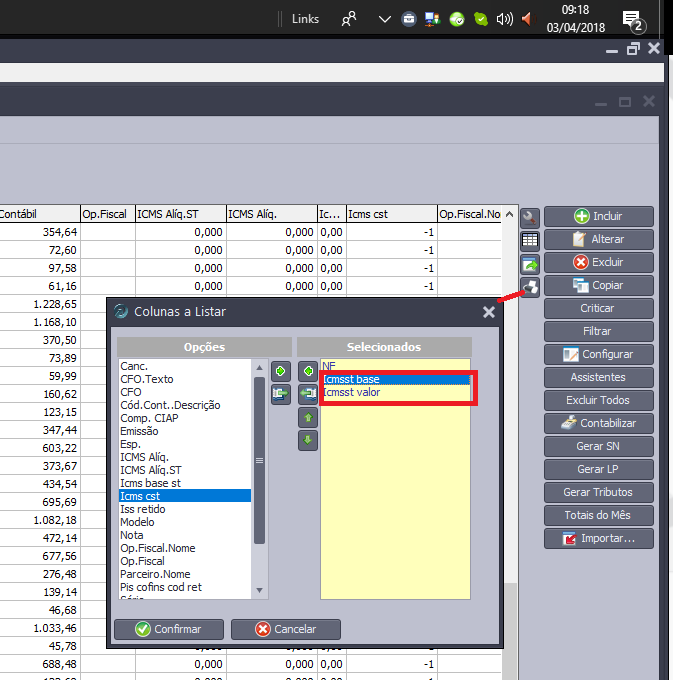Move selected column down with green arrow
Image resolution: width=673 pixels, height=680 pixels.
308,440
